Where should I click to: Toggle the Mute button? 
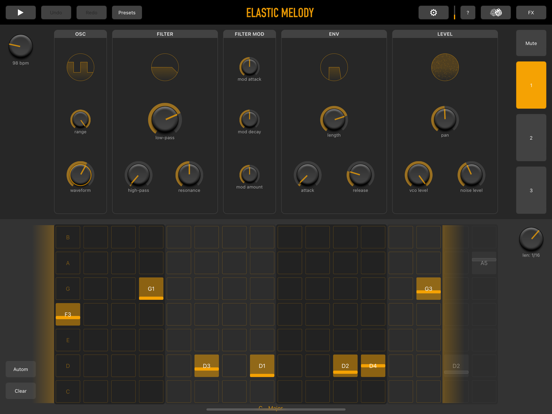point(531,43)
